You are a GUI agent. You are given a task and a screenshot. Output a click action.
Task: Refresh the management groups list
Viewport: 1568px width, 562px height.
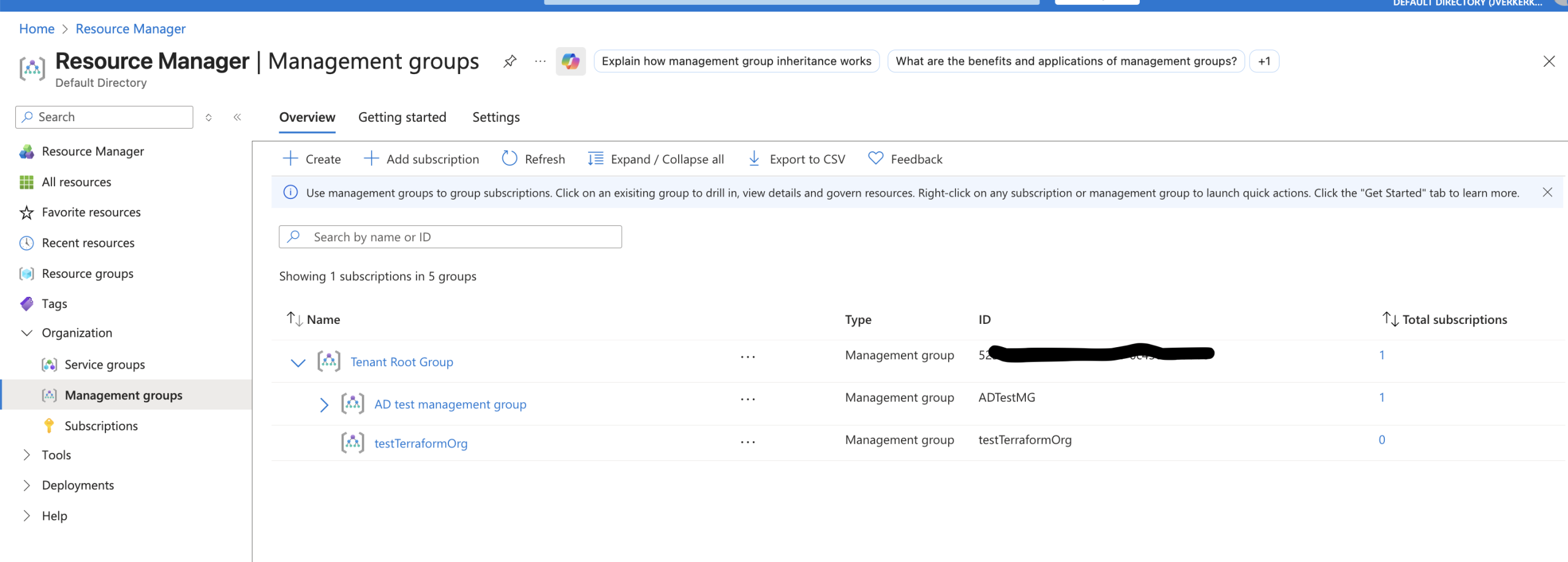point(533,159)
